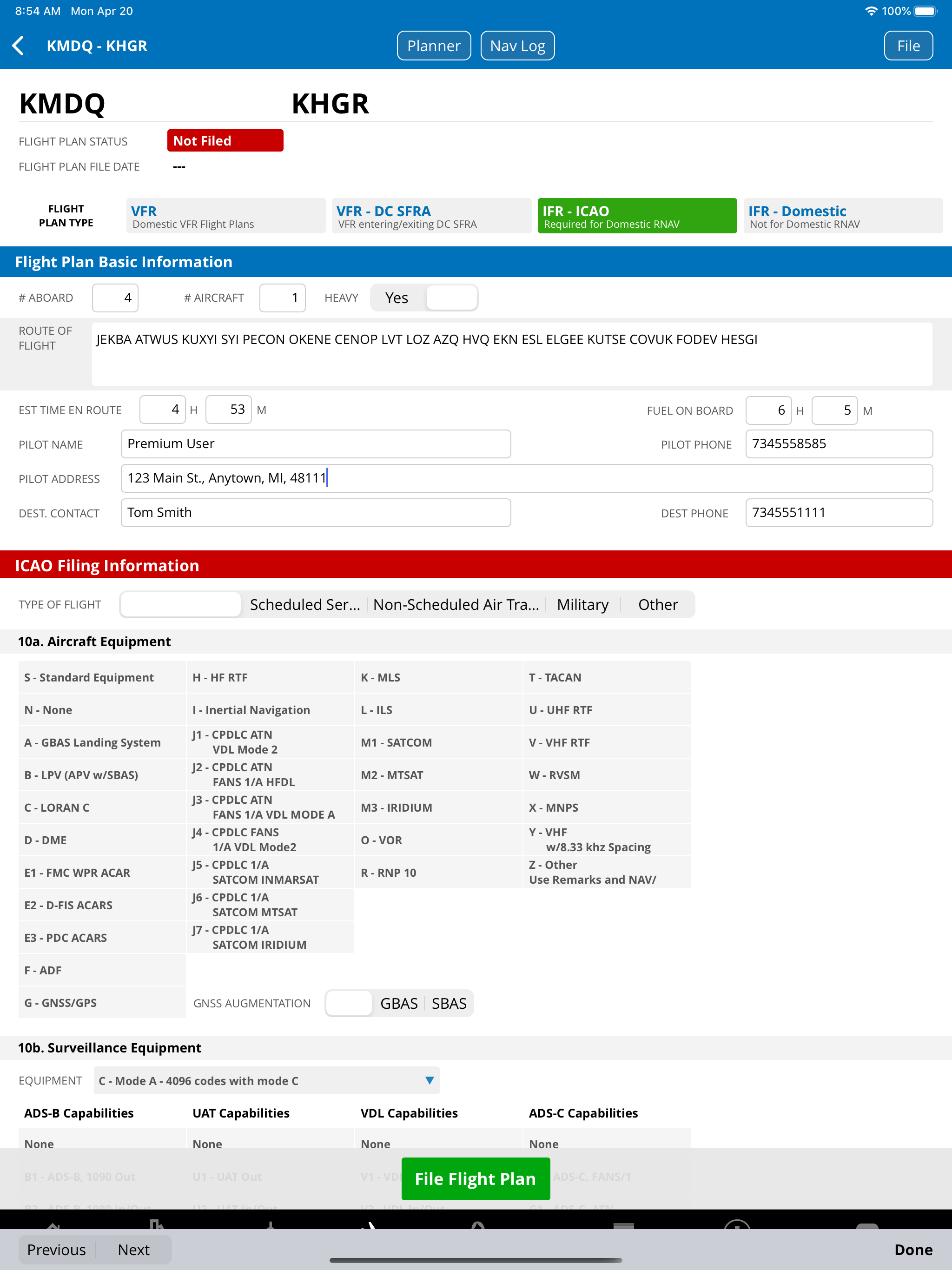
Task: Select Other flight type
Action: 658,605
